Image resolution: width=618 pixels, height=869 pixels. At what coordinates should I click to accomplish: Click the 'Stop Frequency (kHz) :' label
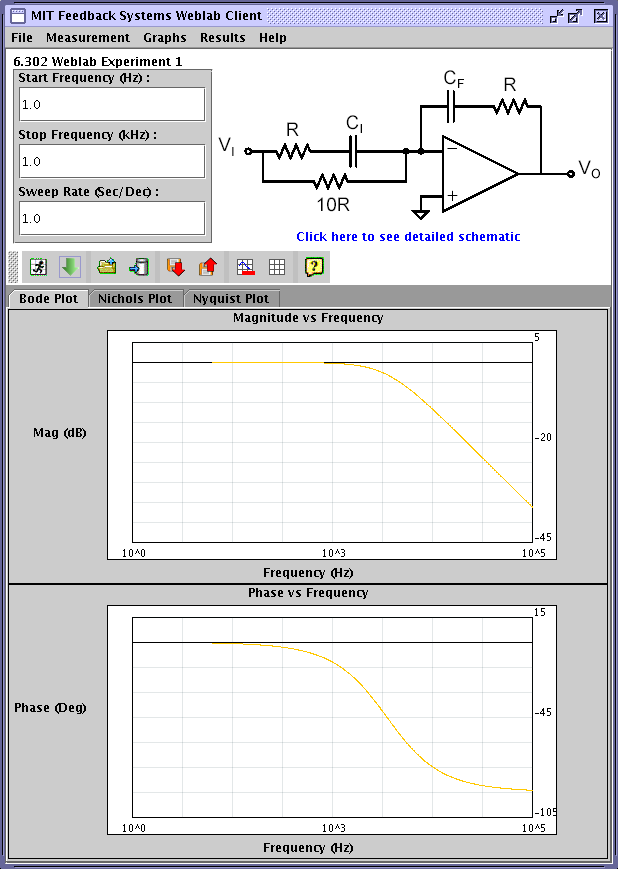point(87,135)
